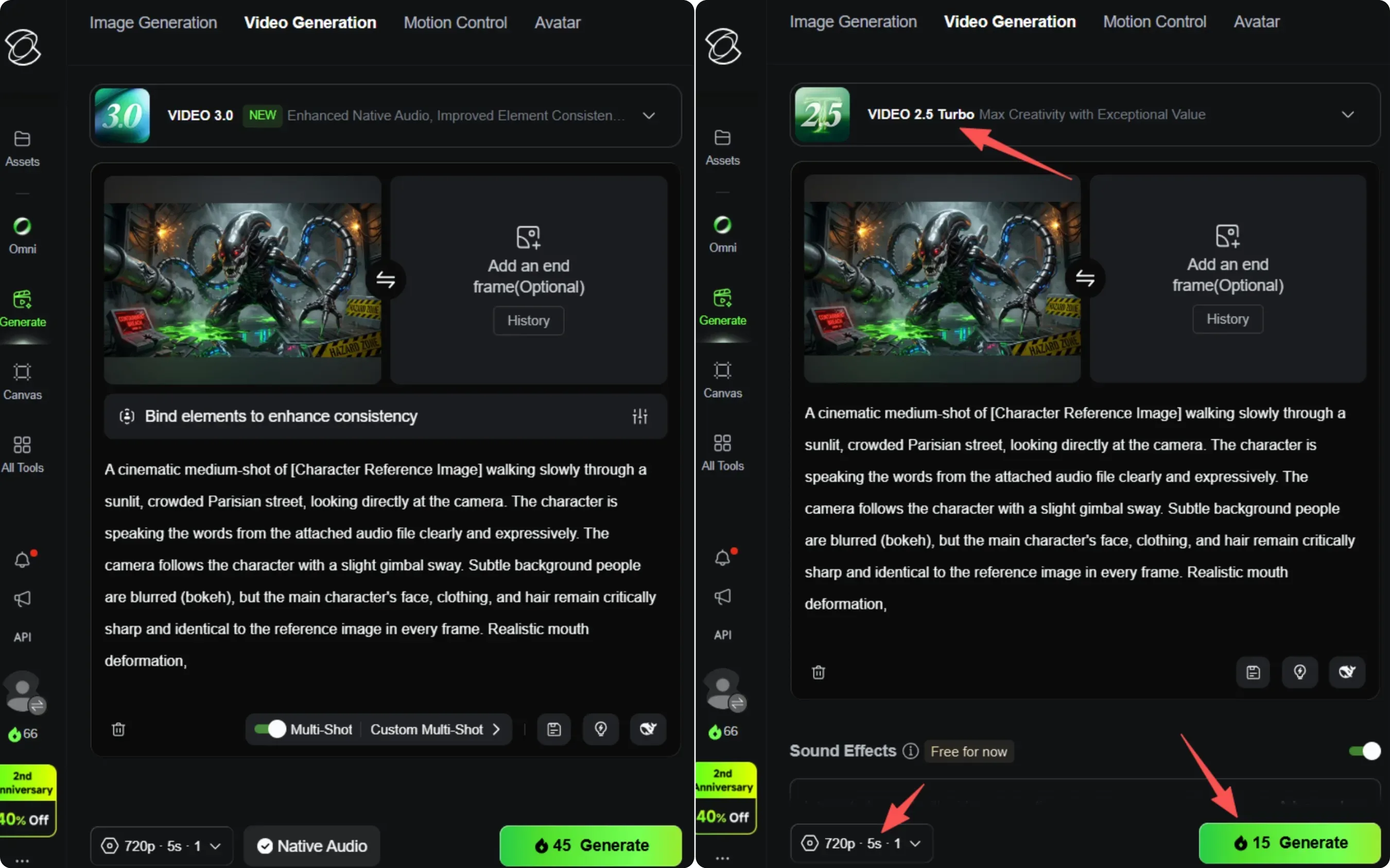Click the lightbulb prompt ideas icon in left panel
Image resolution: width=1390 pixels, height=868 pixels.
600,729
